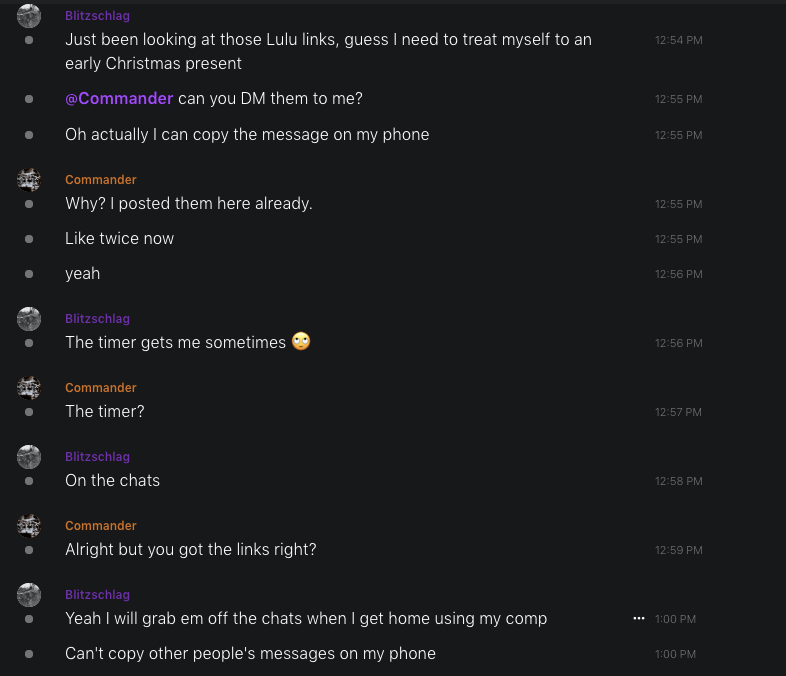Select the Blitzschlag username above "On the chats"

coord(97,457)
